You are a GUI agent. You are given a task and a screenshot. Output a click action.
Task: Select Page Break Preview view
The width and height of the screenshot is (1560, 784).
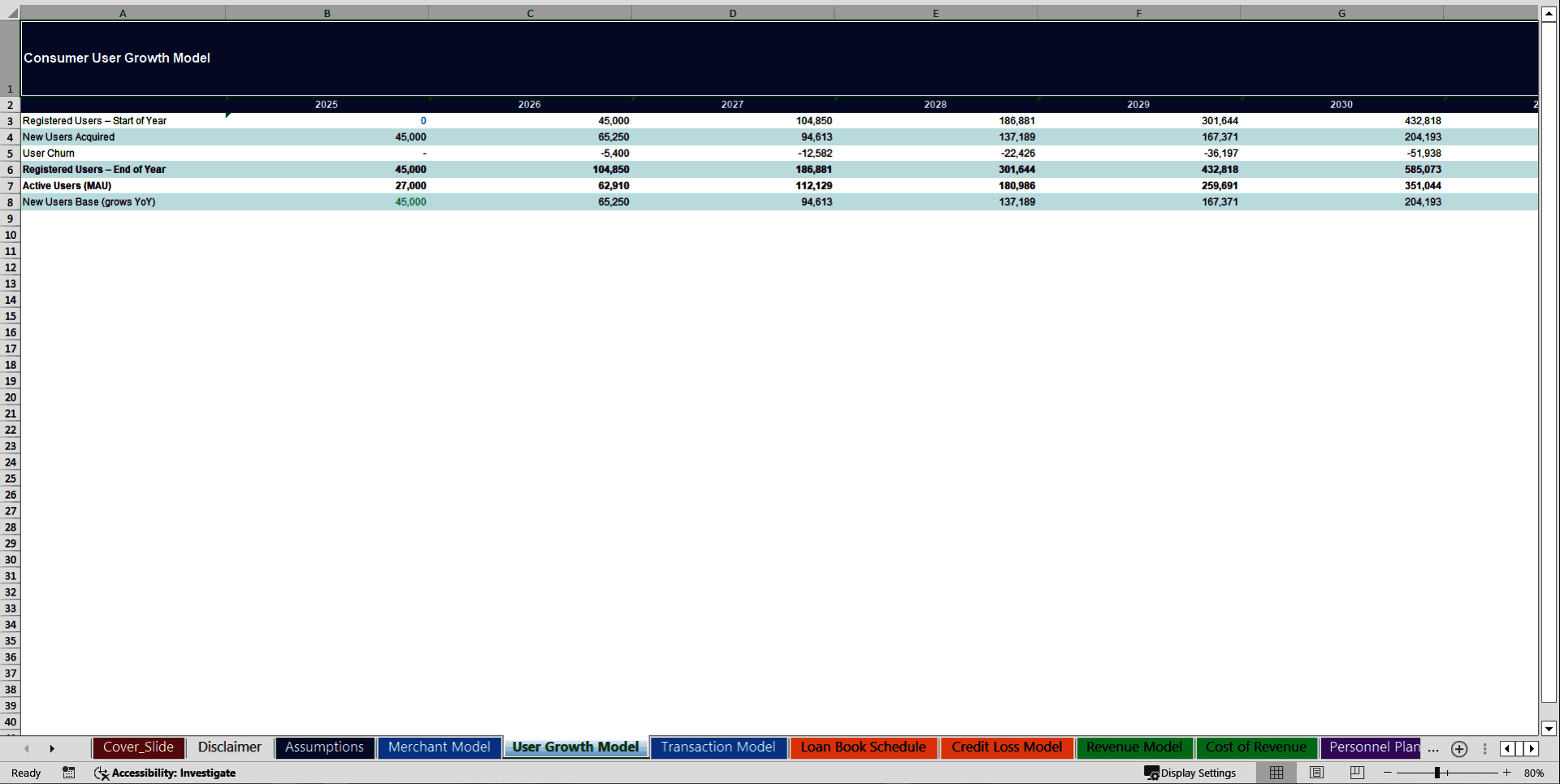1355,773
